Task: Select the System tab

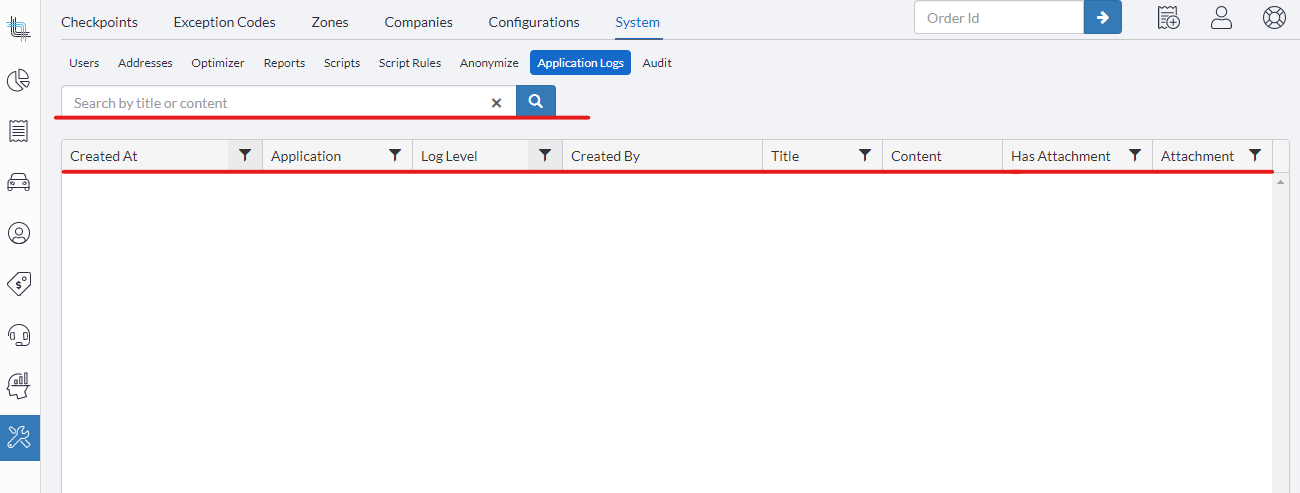Action: (x=638, y=22)
